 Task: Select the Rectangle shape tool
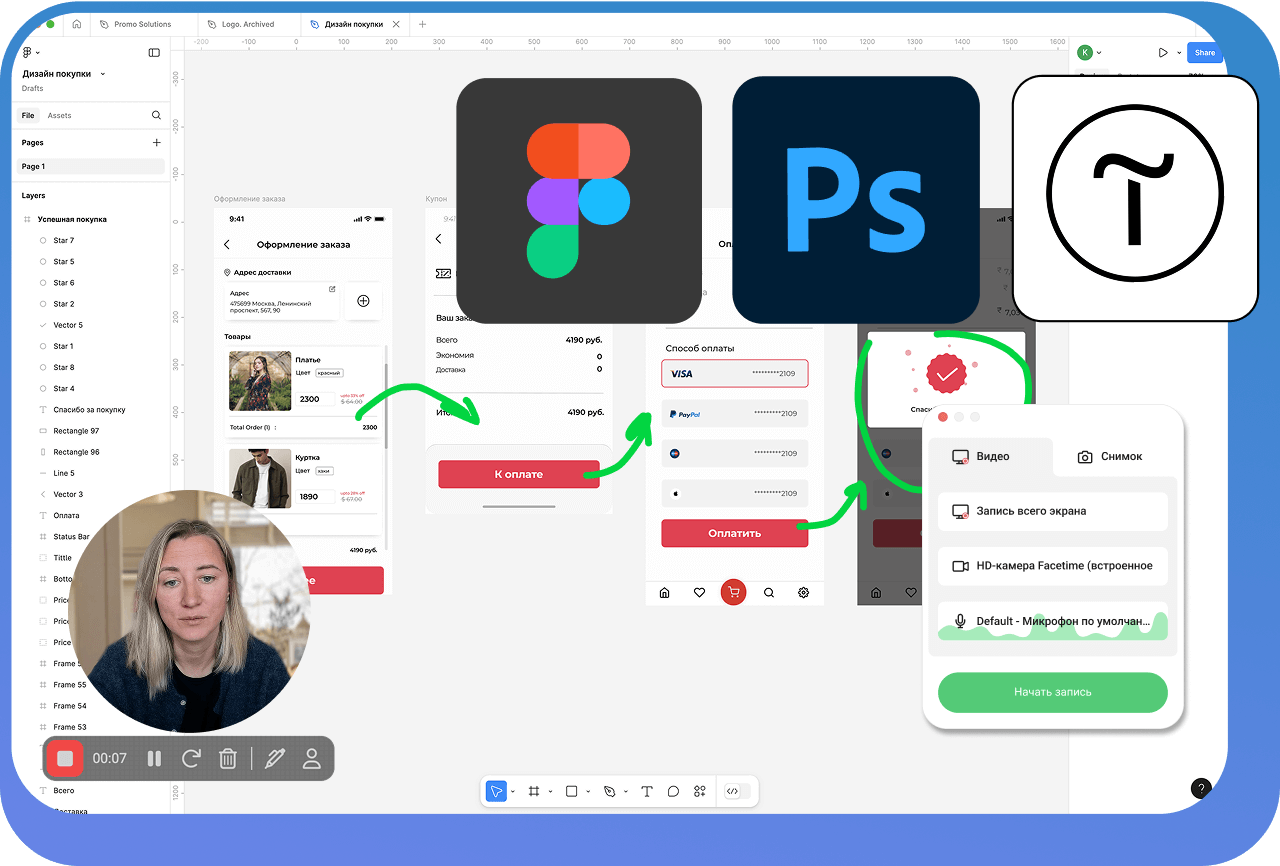[572, 791]
